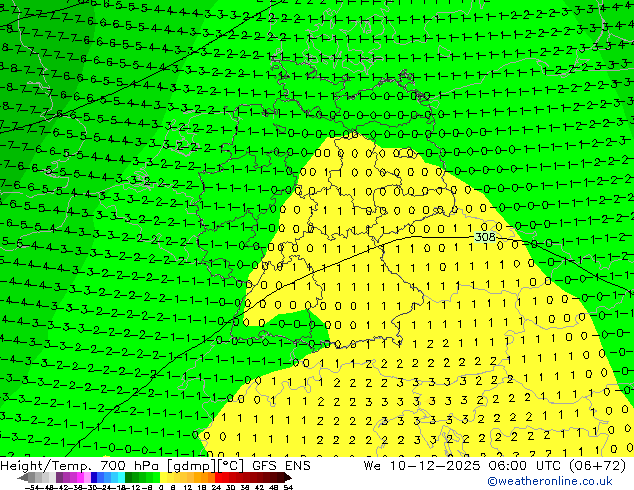634x490 pixels.
Task: Click the dark green swatch in the legend
Action: pos(129,477)
